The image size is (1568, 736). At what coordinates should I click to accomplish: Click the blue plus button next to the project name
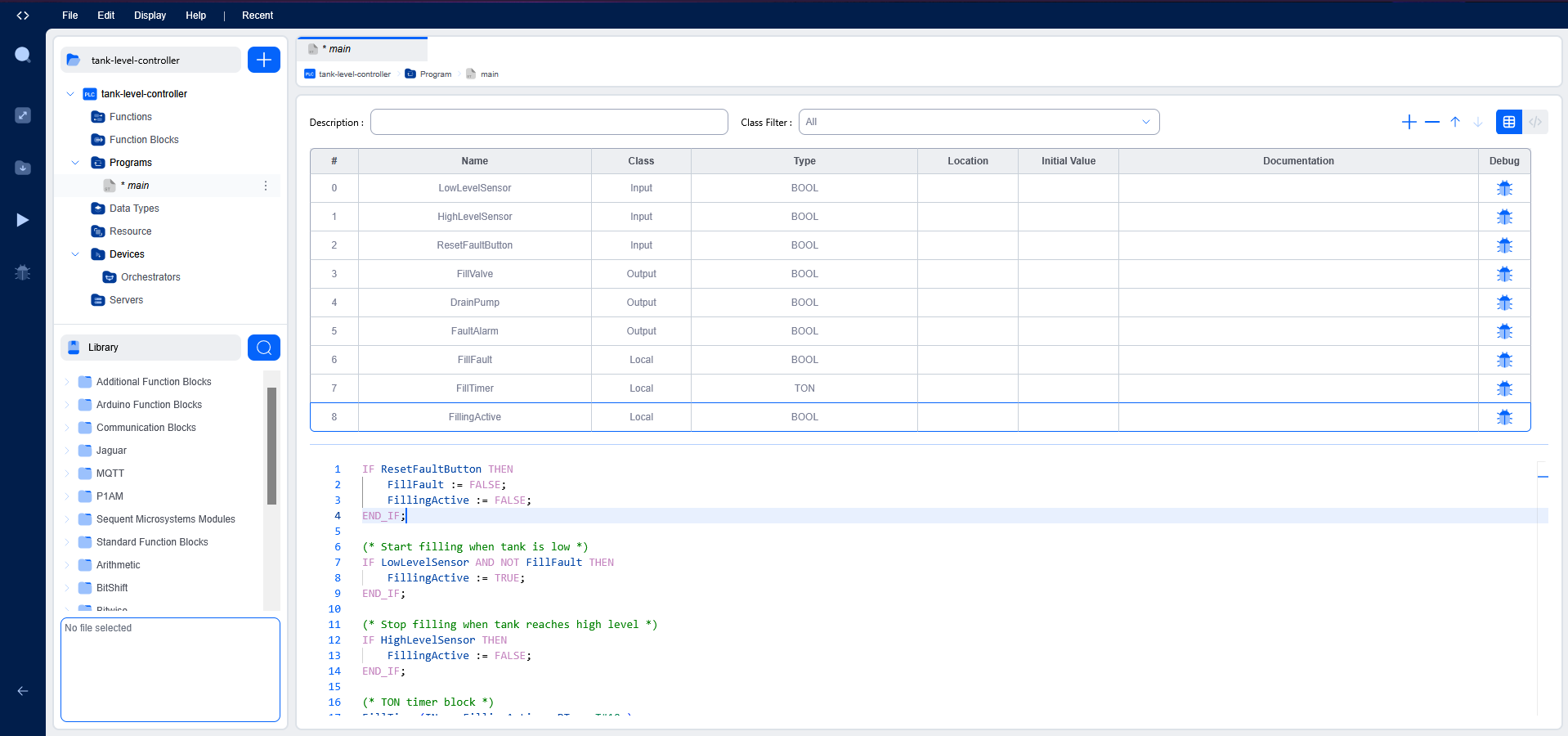(x=264, y=60)
